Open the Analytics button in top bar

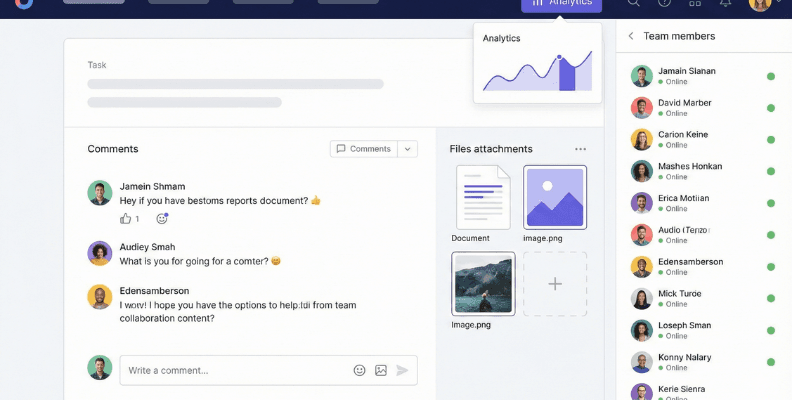point(561,3)
